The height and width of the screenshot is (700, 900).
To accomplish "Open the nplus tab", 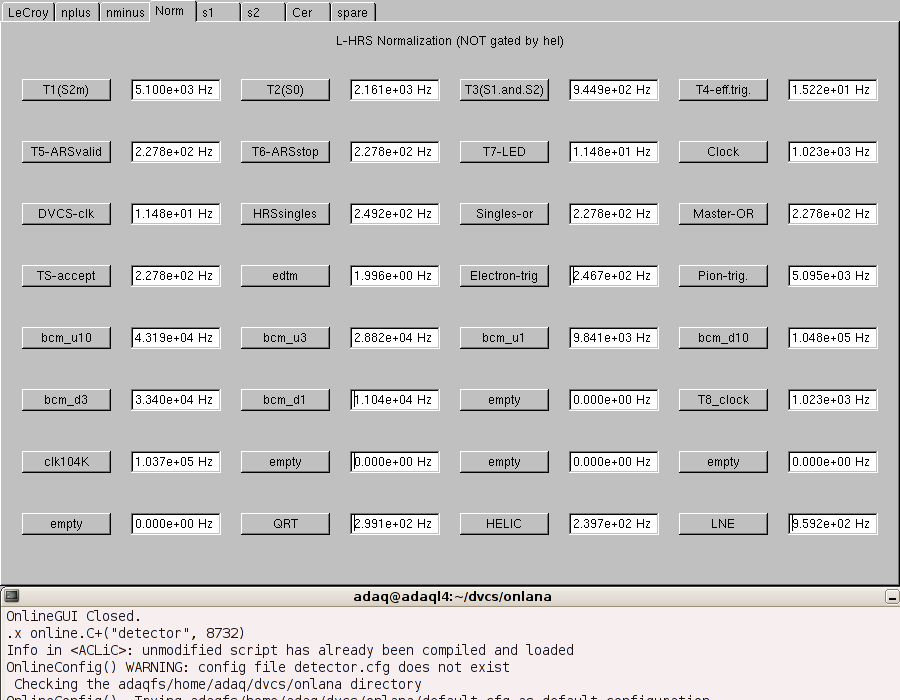I will [x=76, y=12].
